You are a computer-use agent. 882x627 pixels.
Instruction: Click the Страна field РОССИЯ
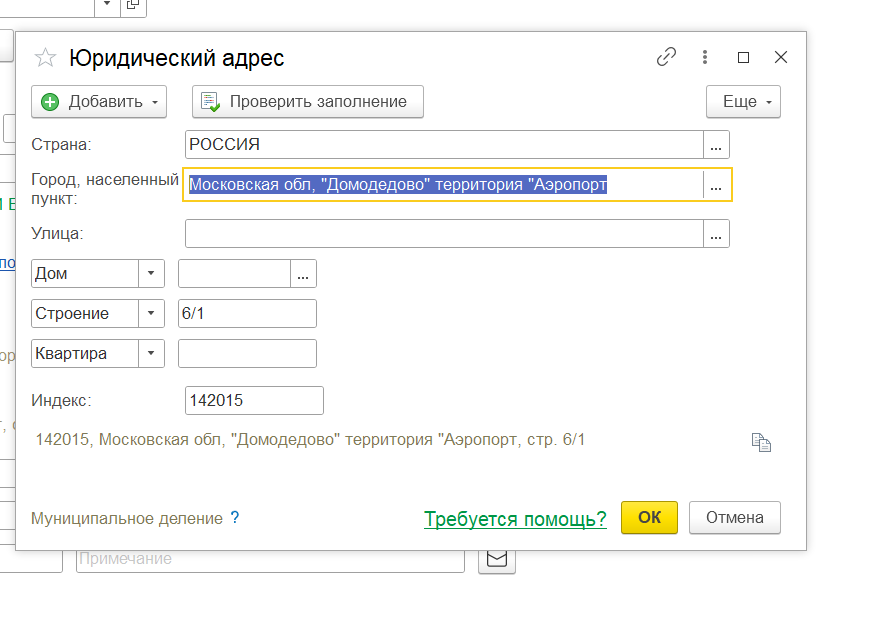[444, 145]
